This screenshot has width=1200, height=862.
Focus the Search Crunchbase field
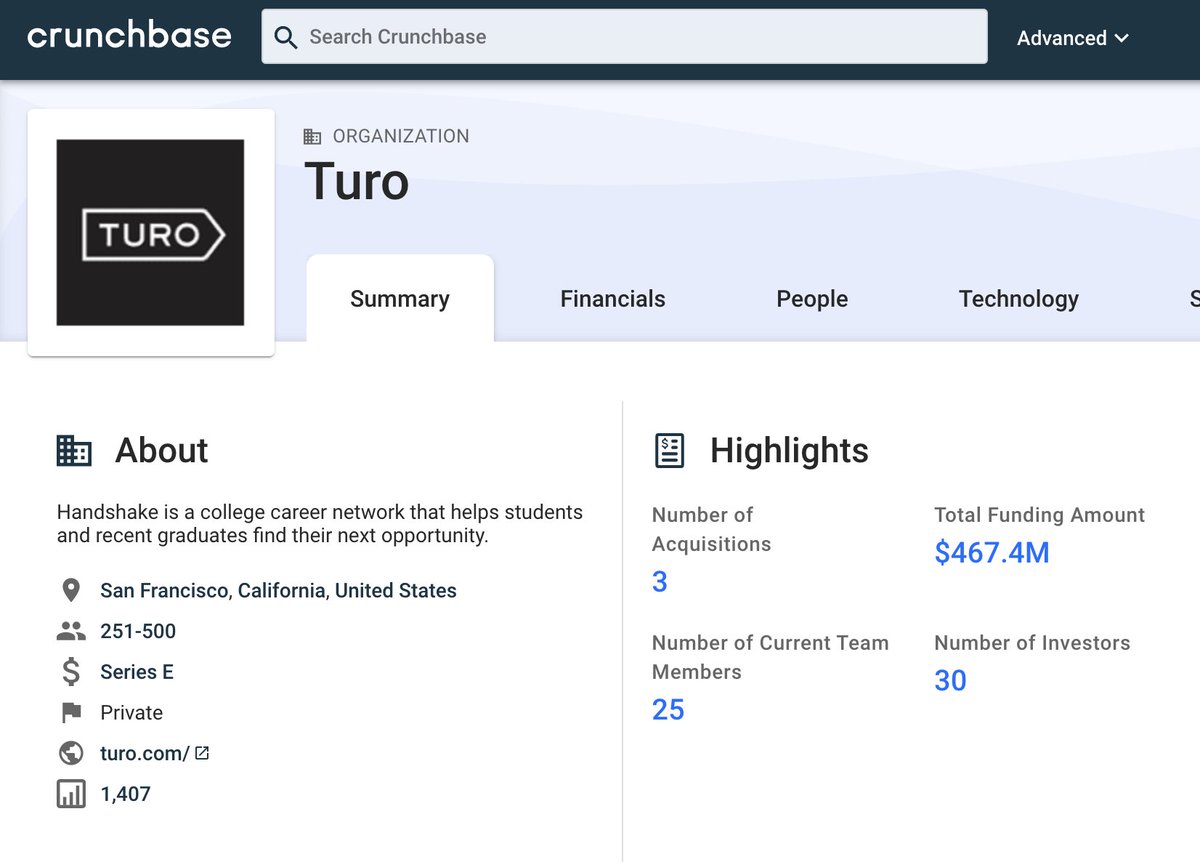624,37
